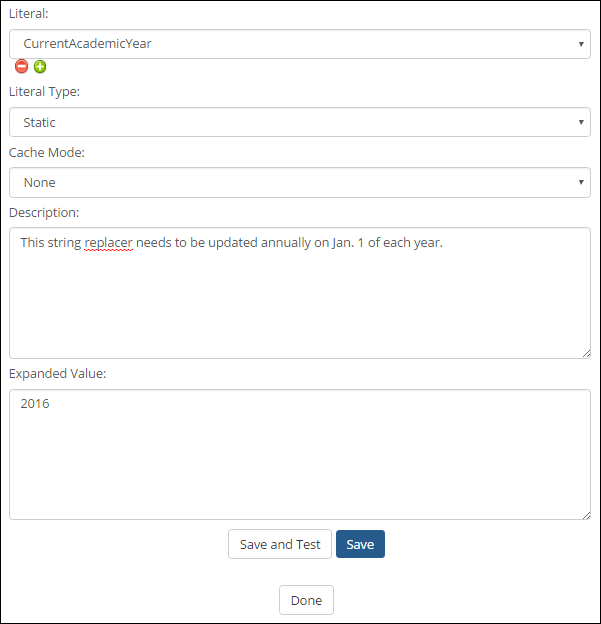
Task: Click the green plus add-literal icon
Action: point(40,66)
